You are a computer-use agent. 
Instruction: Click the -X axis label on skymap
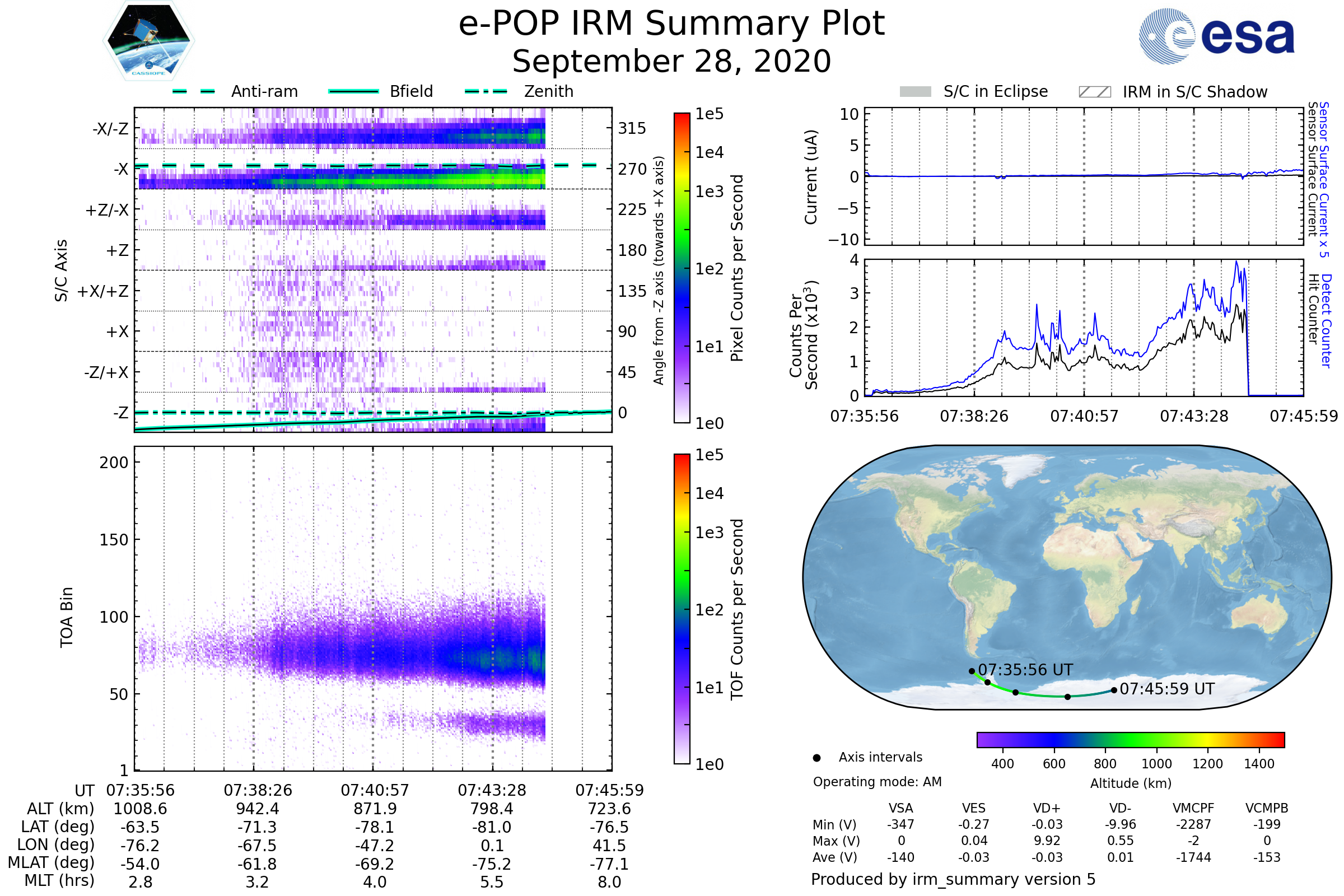coord(120,169)
